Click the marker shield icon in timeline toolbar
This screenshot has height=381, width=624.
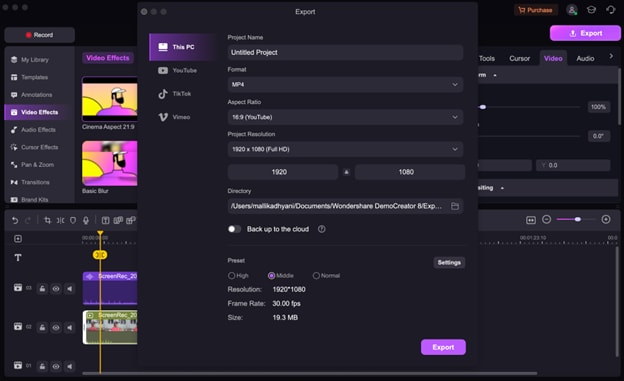click(x=73, y=220)
